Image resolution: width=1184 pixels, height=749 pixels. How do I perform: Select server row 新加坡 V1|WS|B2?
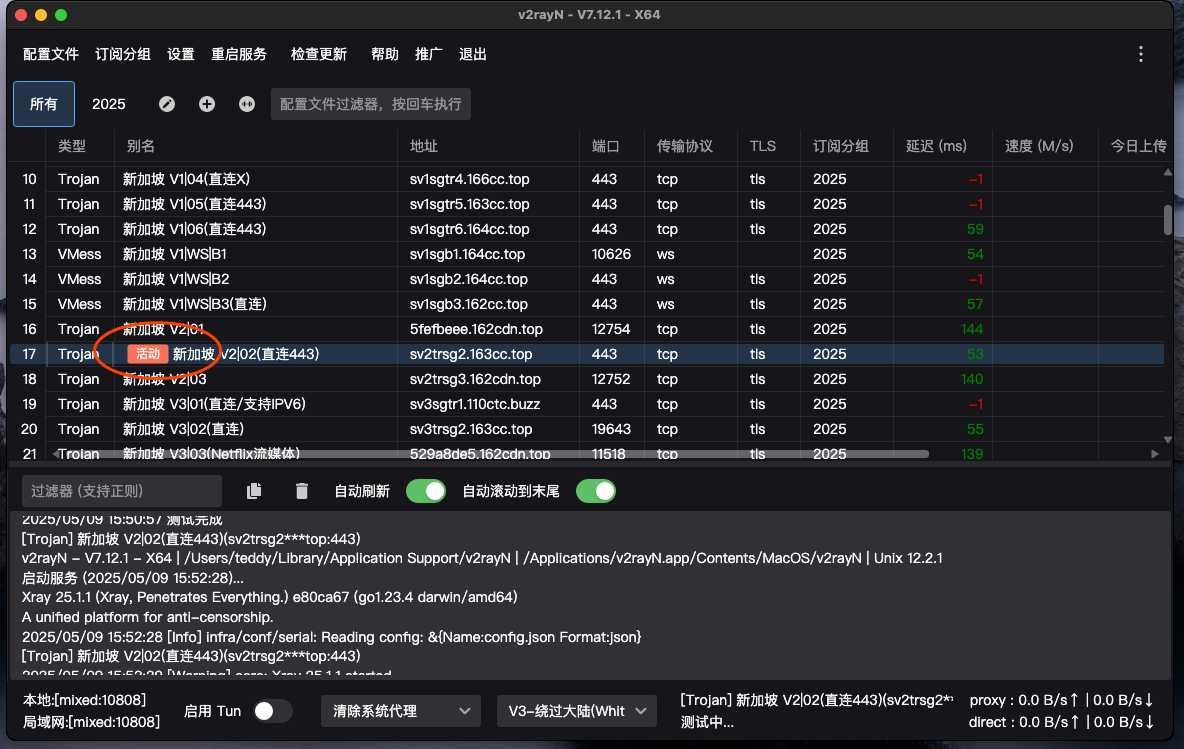click(x=586, y=279)
